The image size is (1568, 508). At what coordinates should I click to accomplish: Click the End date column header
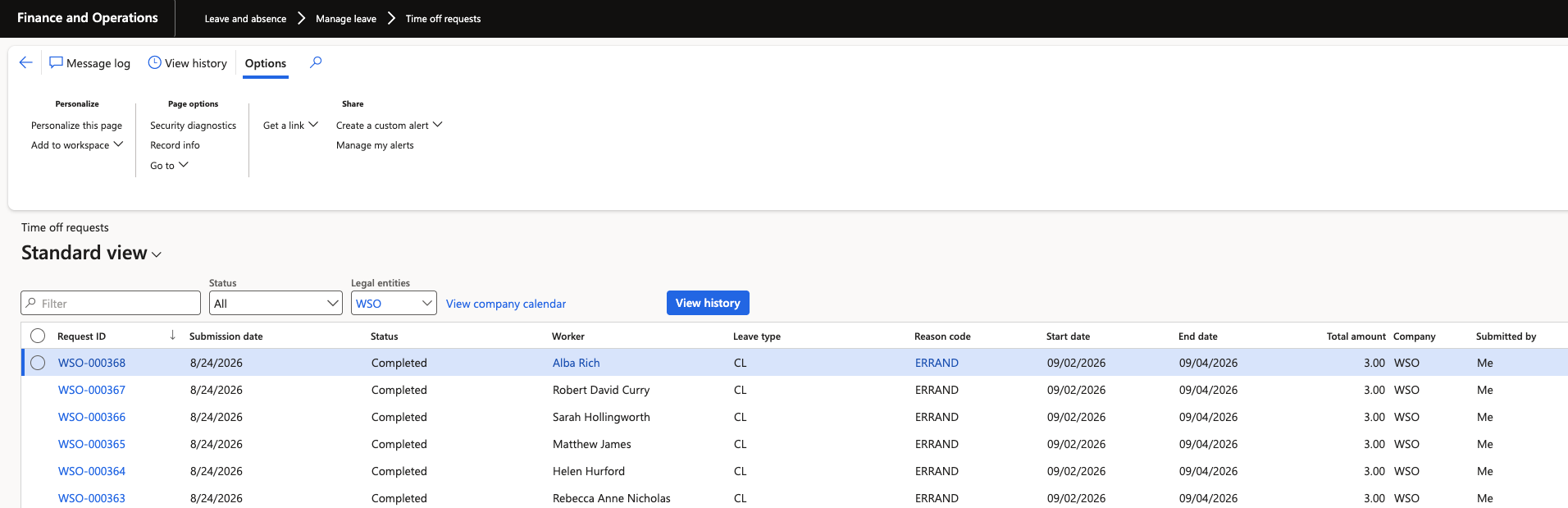[x=1198, y=336]
